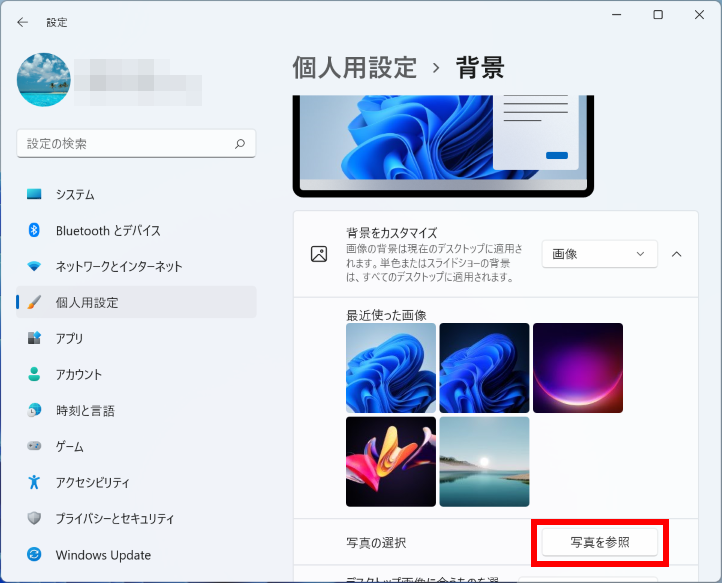Image resolution: width=722 pixels, height=583 pixels.
Task: Click the privacy shield icon
Action: (34, 518)
